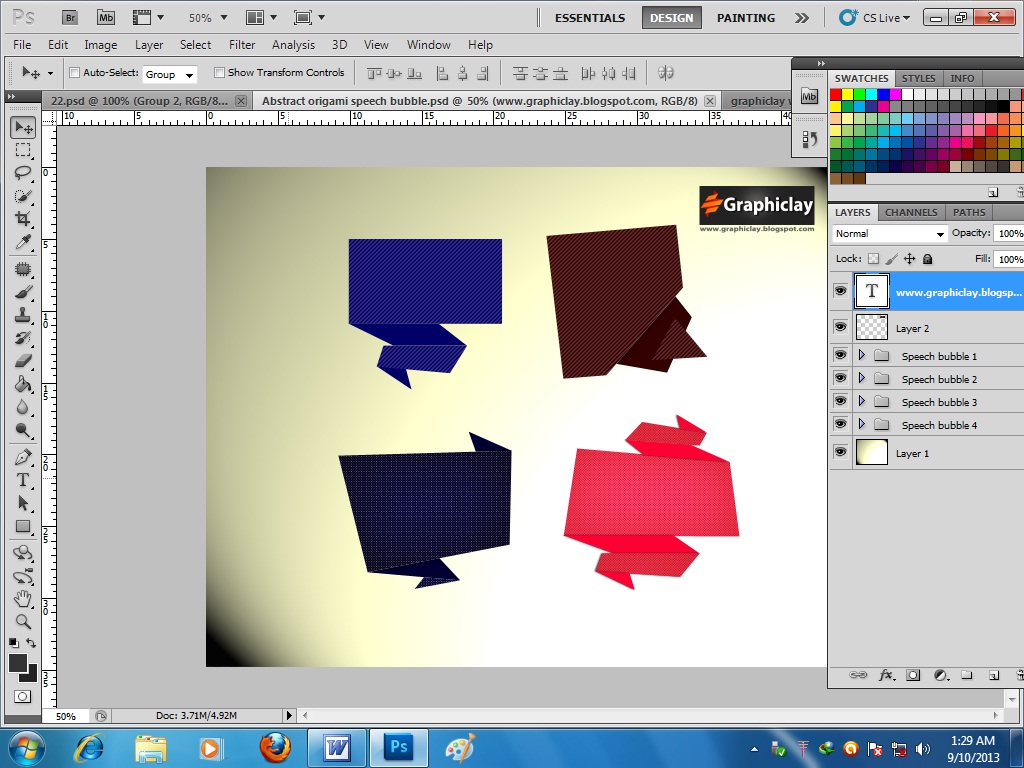
Task: Open the blend mode dropdown showing Normal
Action: pyautogui.click(x=888, y=233)
